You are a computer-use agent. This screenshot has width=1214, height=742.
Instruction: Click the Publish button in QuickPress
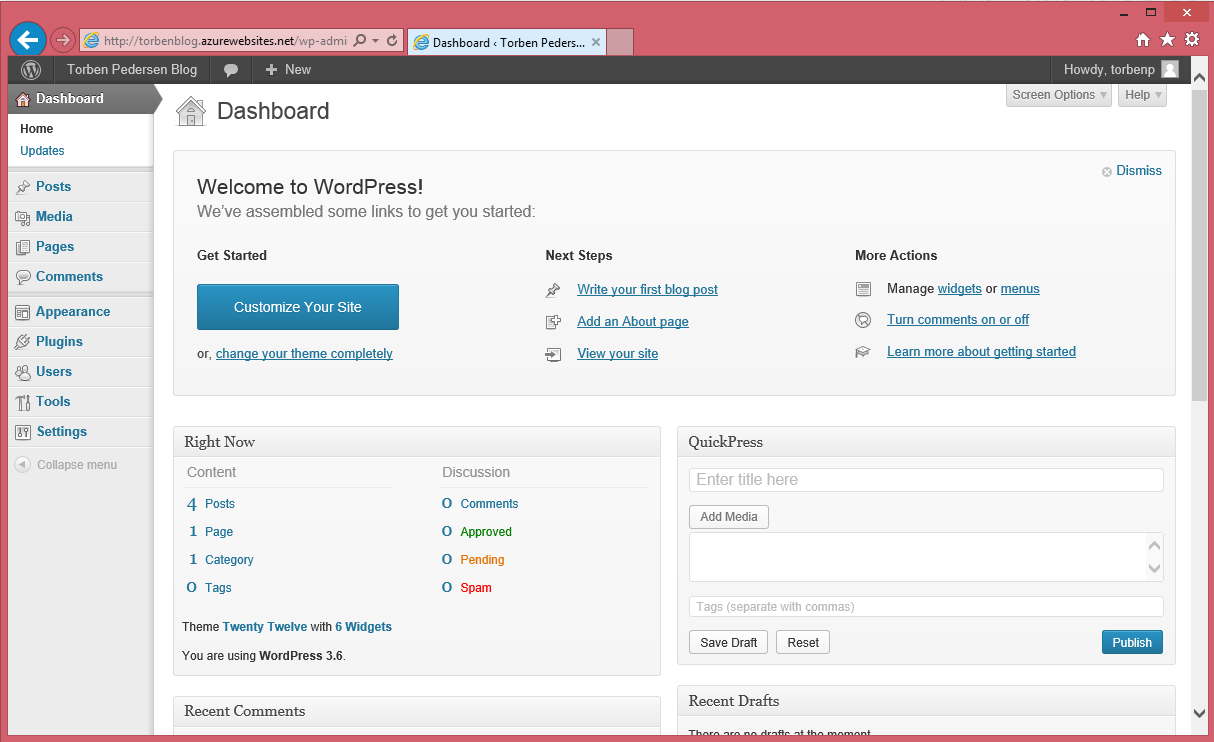click(x=1132, y=642)
